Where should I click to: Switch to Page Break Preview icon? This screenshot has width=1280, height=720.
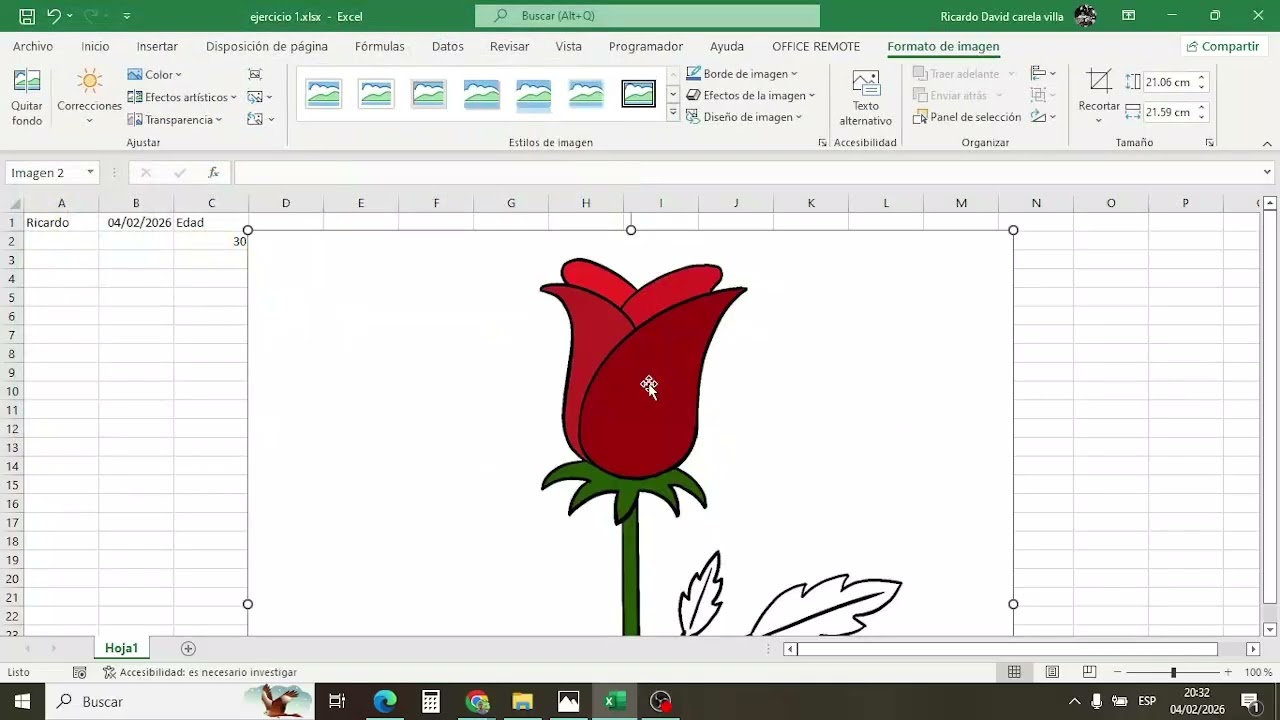tap(1089, 672)
